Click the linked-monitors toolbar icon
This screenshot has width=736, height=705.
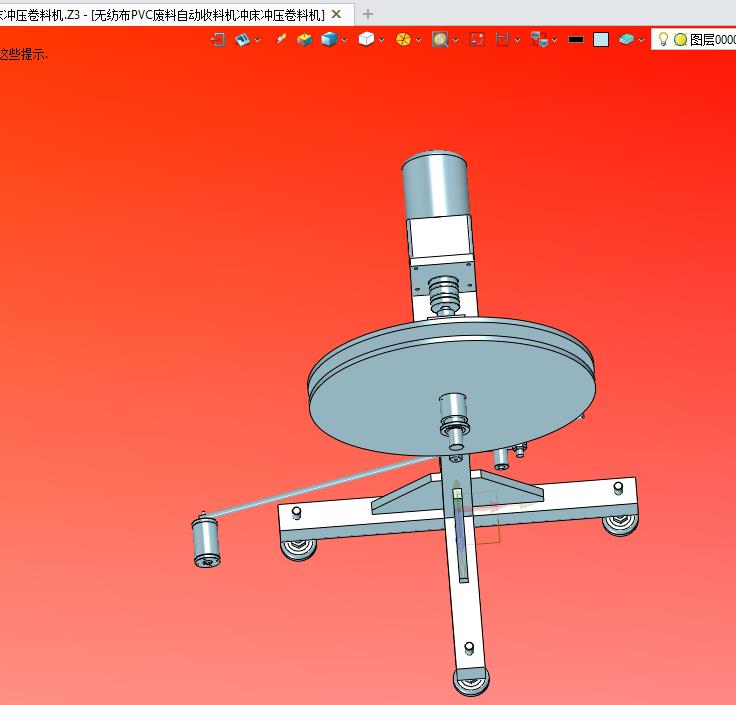click(x=539, y=39)
